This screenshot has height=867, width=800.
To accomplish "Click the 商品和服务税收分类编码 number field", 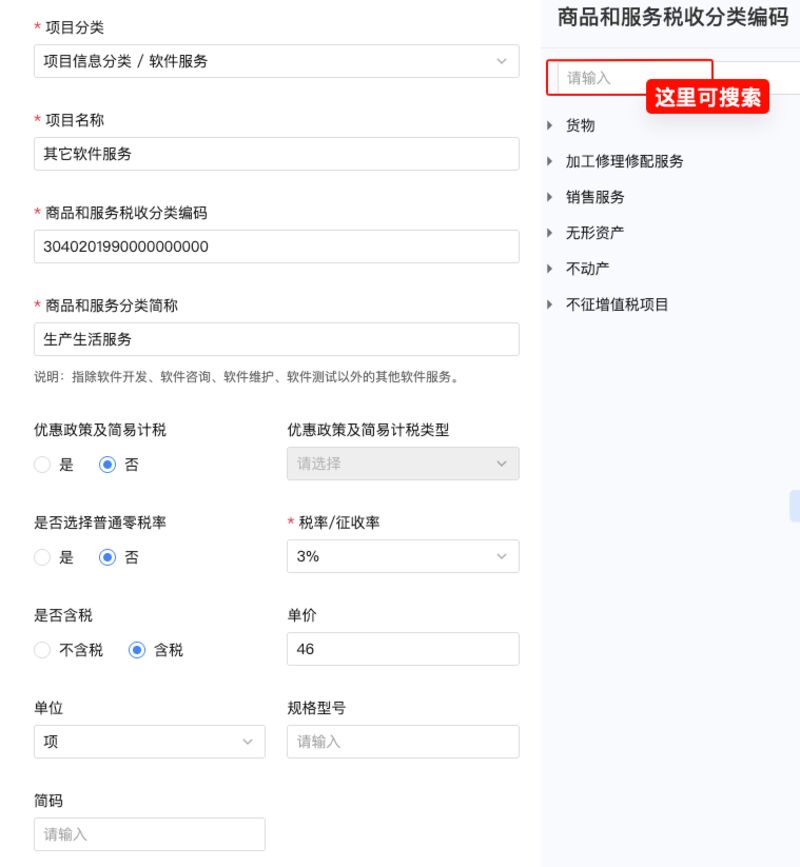I will pyautogui.click(x=276, y=247).
